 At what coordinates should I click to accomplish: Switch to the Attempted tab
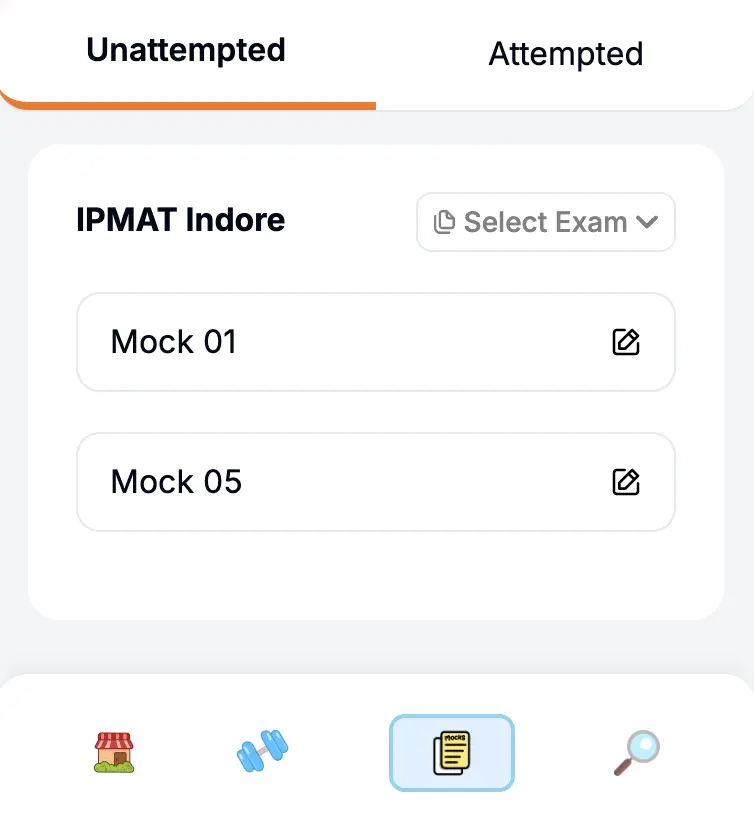(566, 54)
